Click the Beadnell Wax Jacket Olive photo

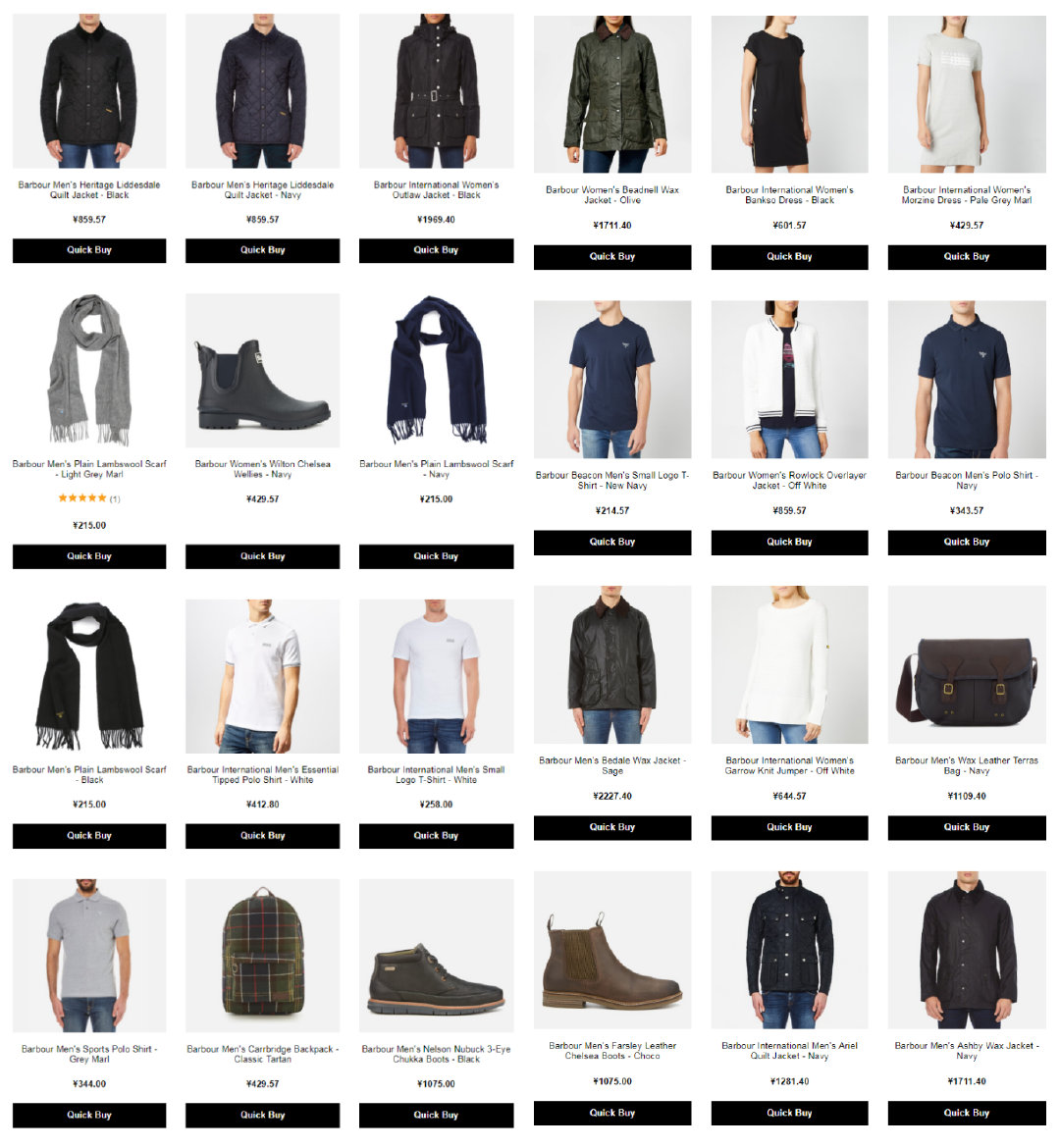pos(612,94)
